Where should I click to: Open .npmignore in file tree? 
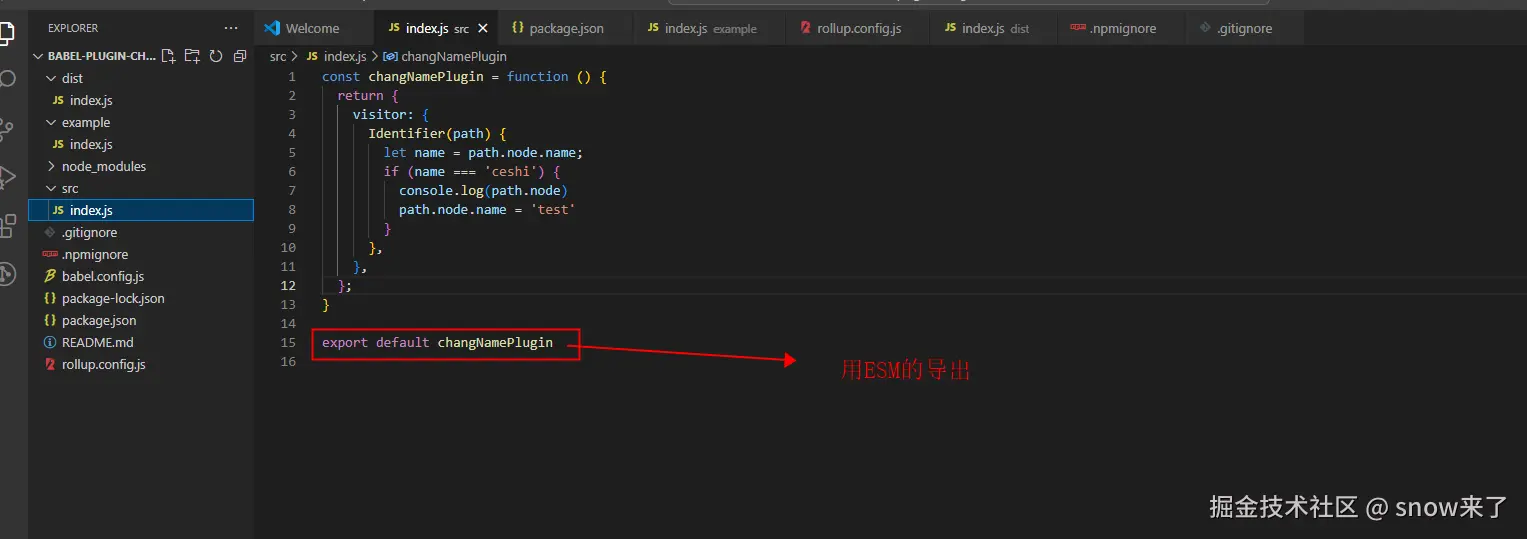141,254
